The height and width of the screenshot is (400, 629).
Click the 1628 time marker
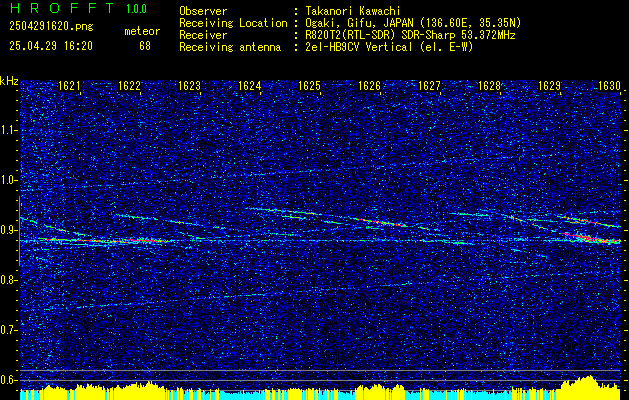(x=489, y=86)
